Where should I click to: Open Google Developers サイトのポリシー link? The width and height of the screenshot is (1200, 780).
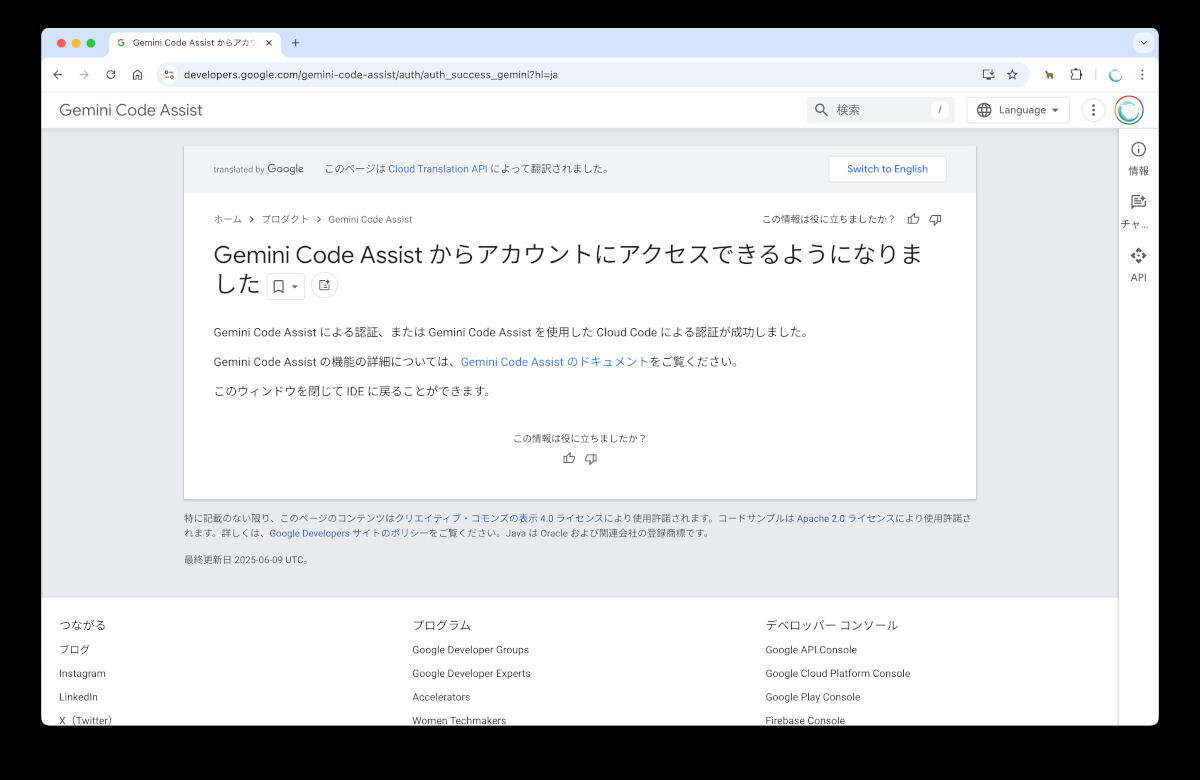coord(348,534)
